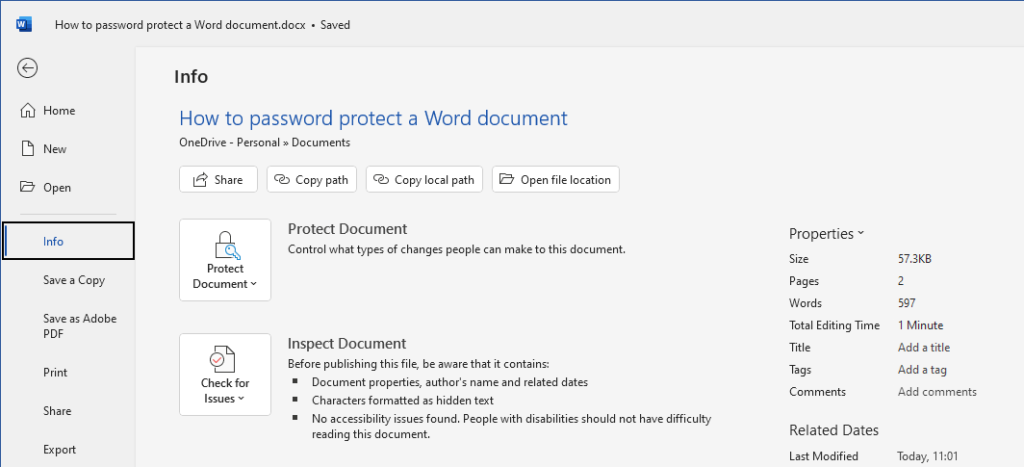Click the New blank page icon
Viewport: 1024px width, 467px height.
27,149
